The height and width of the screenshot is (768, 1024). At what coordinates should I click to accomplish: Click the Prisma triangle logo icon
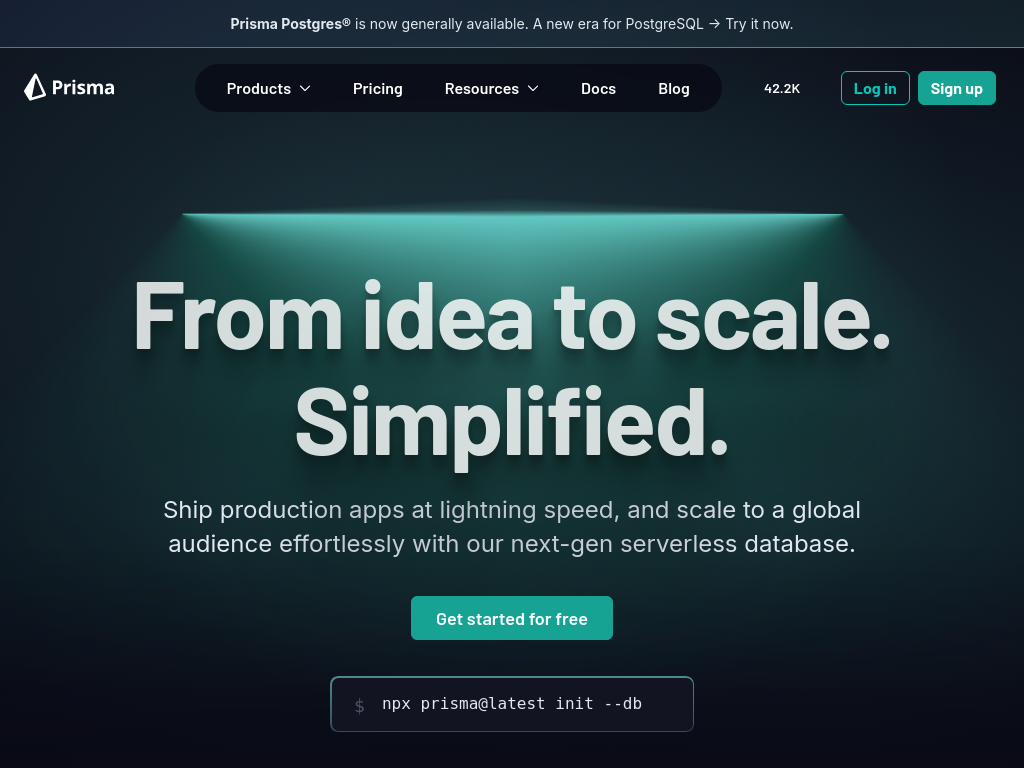[35, 88]
